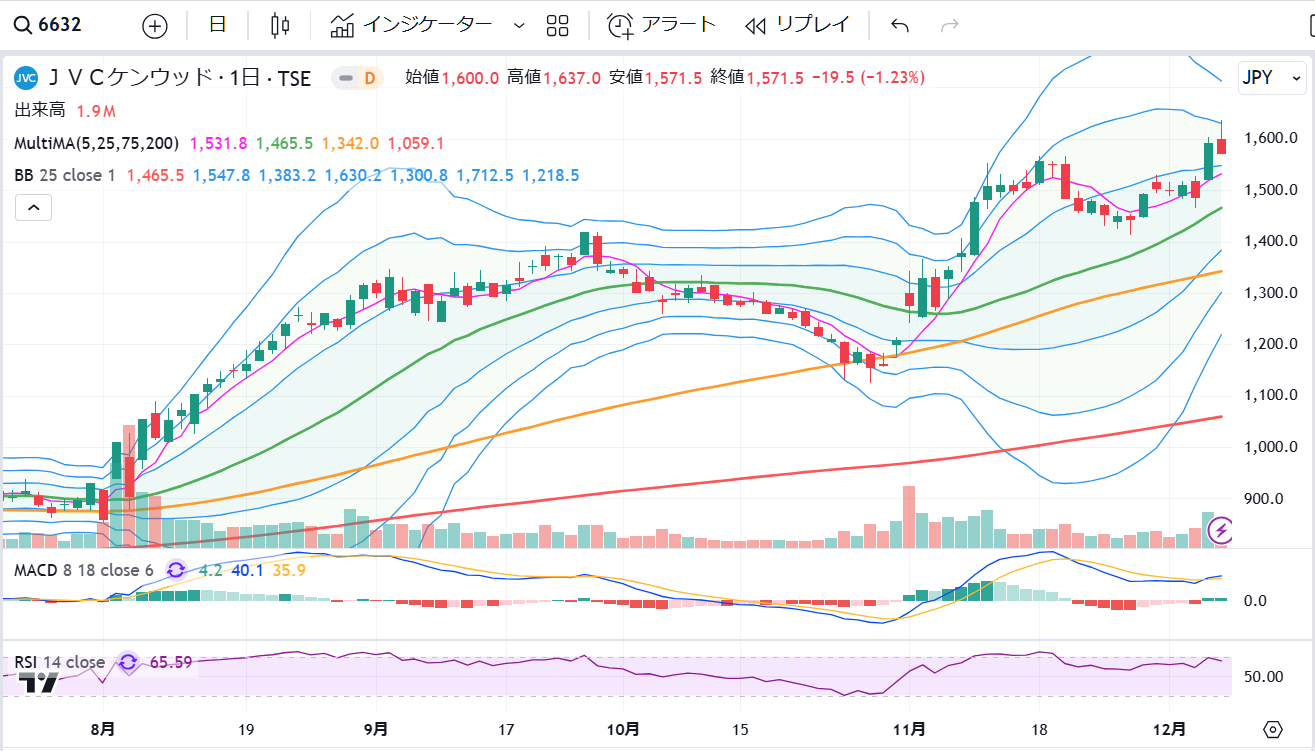Click the ＪＶＣケンウッド symbol title
This screenshot has height=751, width=1315.
tap(130, 78)
